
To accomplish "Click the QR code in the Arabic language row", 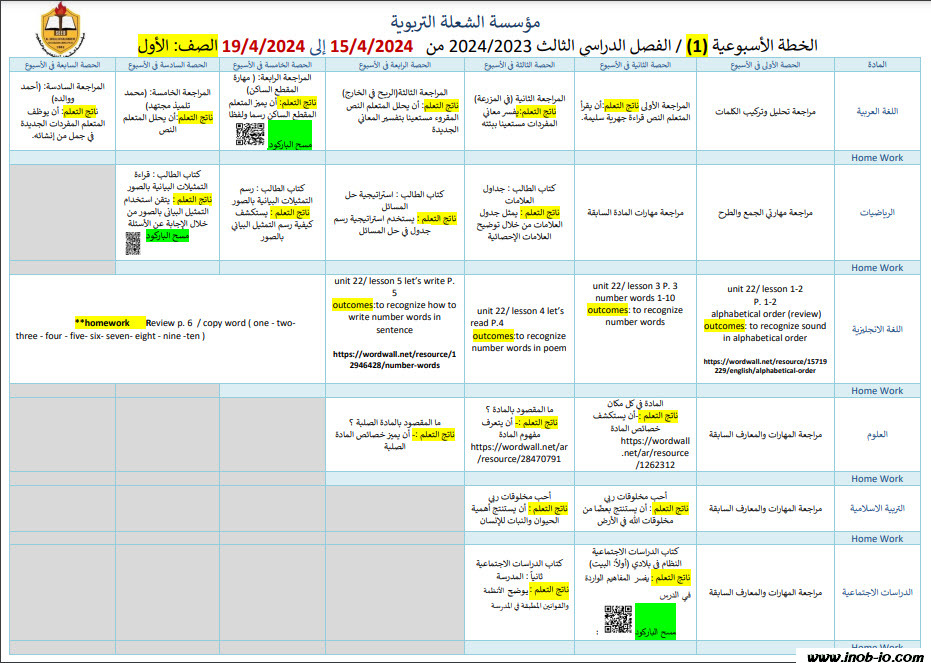I will (250, 135).
